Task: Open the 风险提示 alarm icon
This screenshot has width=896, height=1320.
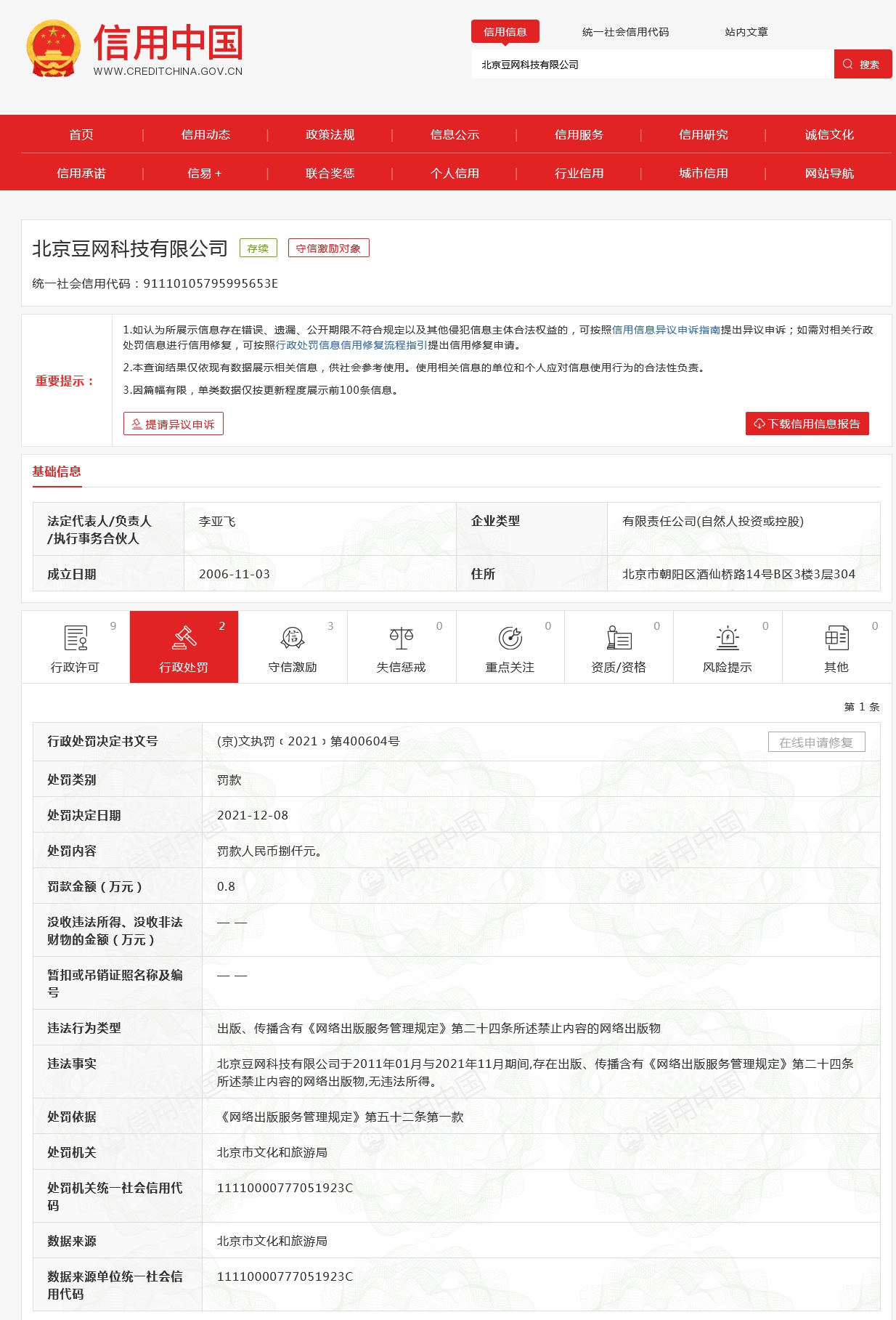Action: (728, 638)
